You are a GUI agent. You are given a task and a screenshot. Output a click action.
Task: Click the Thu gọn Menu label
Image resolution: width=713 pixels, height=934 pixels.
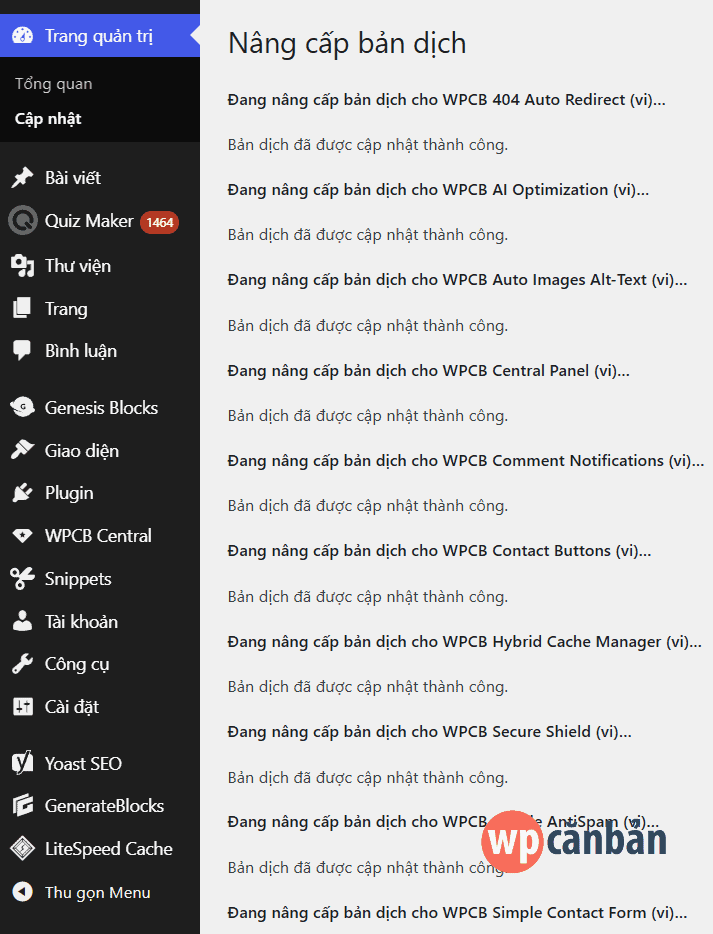pos(98,892)
